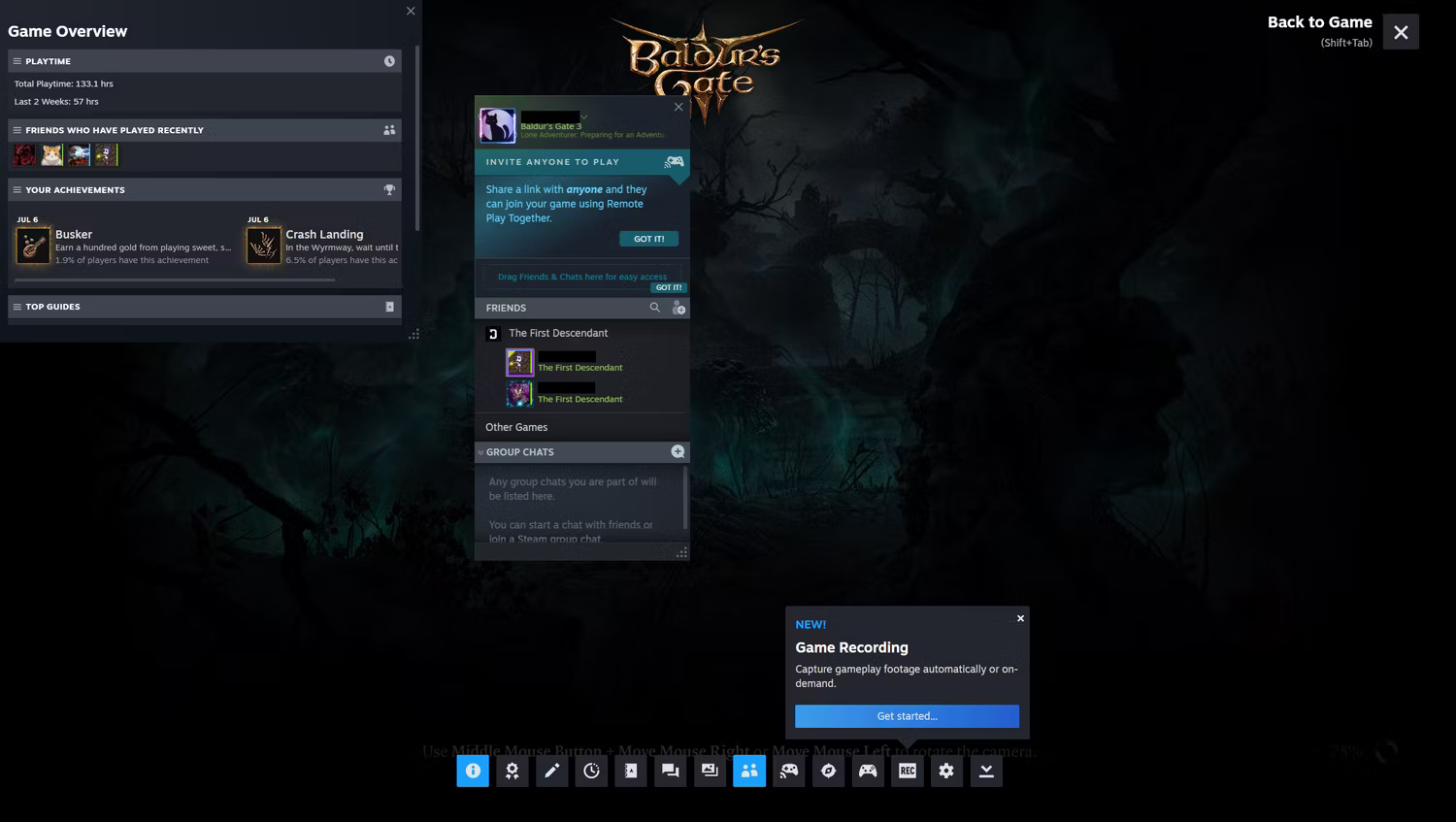Viewport: 1456px width, 822px height.
Task: Dismiss Remote Play tip with GOT IT
Action: (648, 238)
